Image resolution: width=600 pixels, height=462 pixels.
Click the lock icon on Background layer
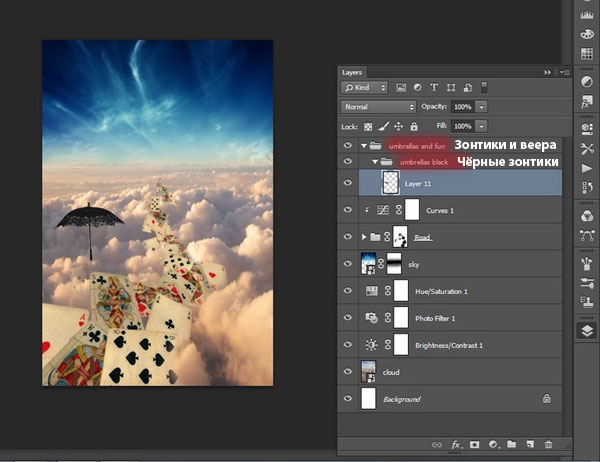(x=547, y=398)
